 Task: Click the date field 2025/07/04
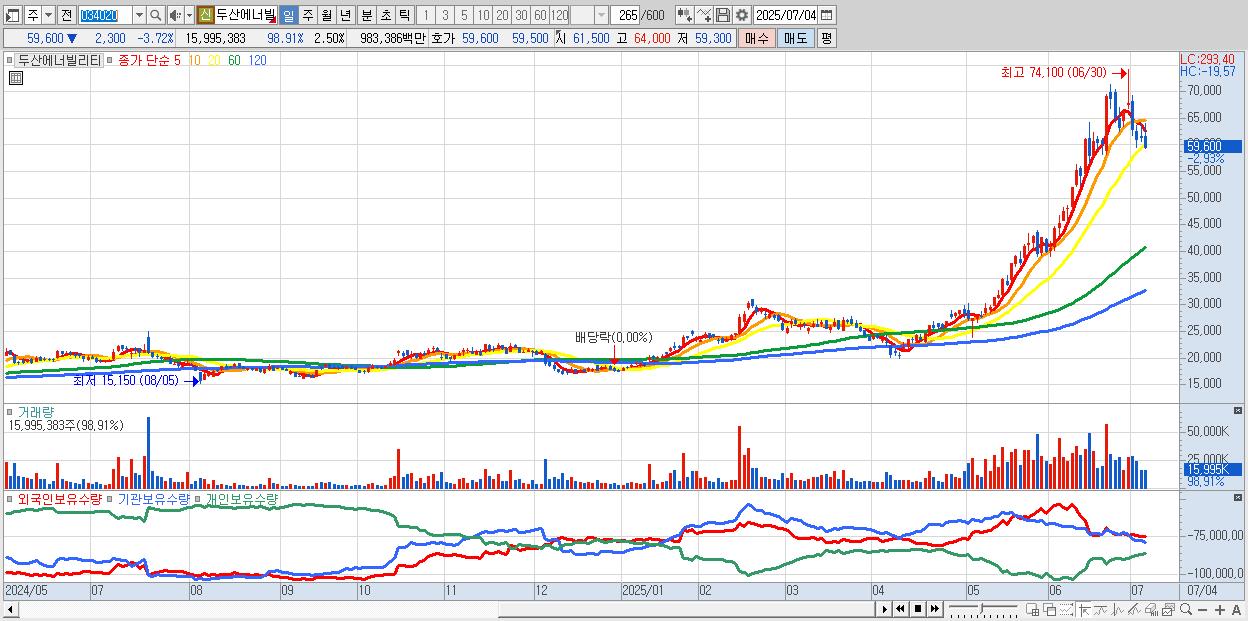(786, 15)
